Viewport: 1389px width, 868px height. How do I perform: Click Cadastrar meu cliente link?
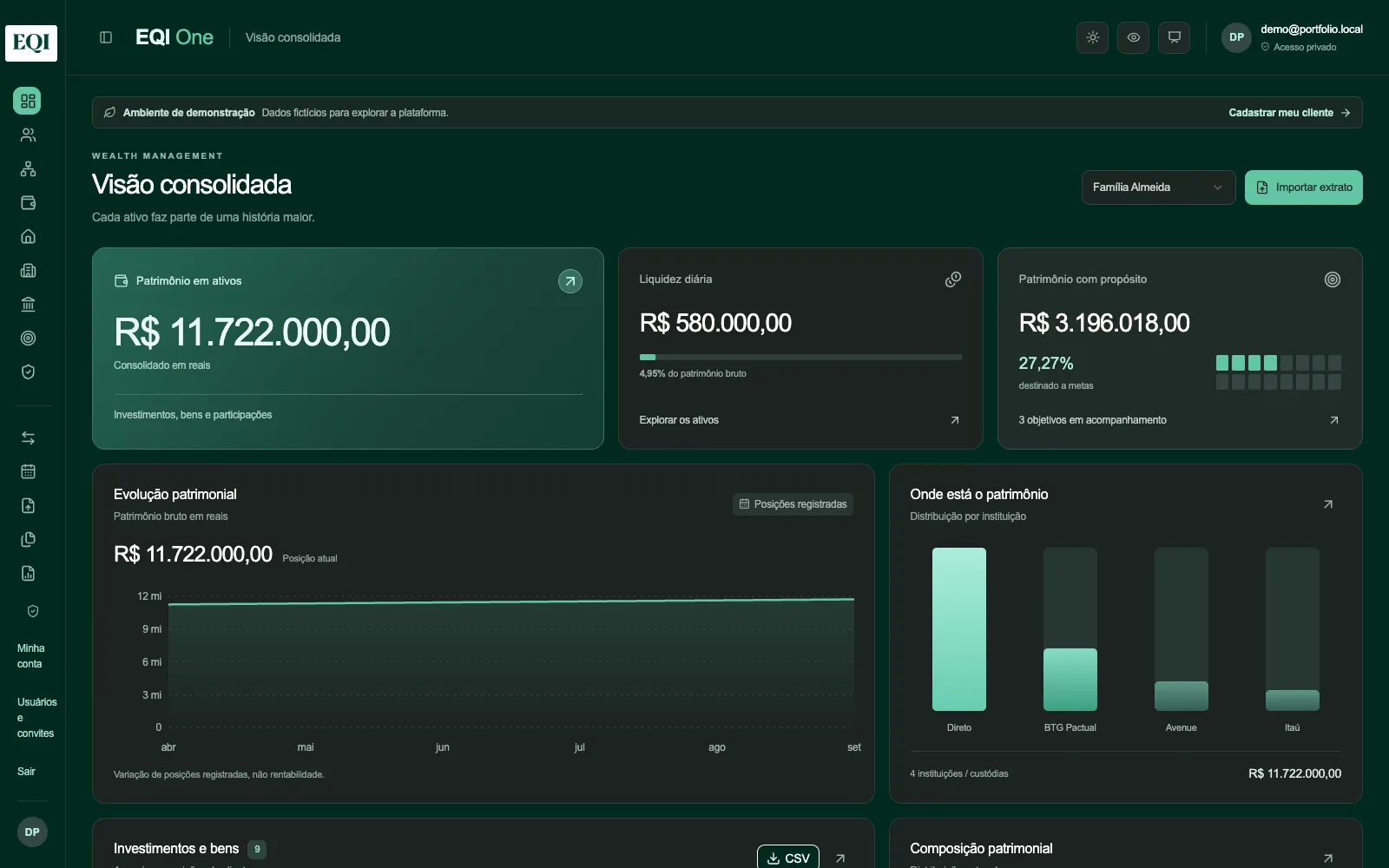(x=1289, y=113)
